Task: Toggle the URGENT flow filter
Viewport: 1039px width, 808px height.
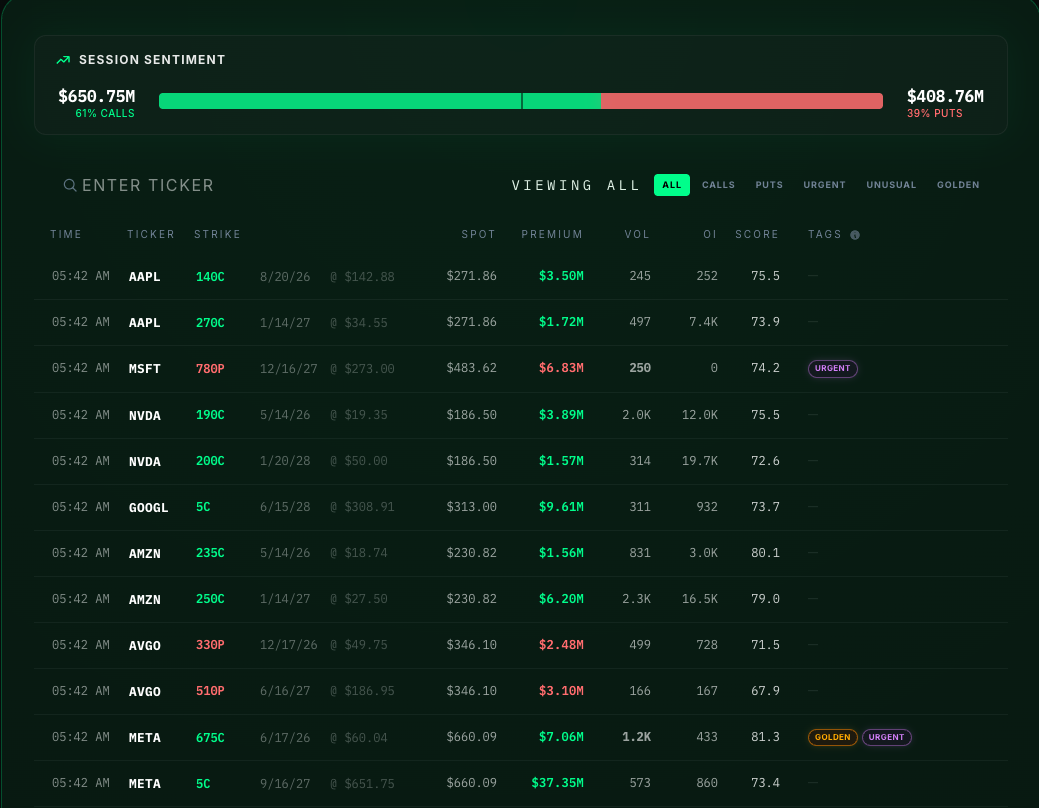Action: 824,185
